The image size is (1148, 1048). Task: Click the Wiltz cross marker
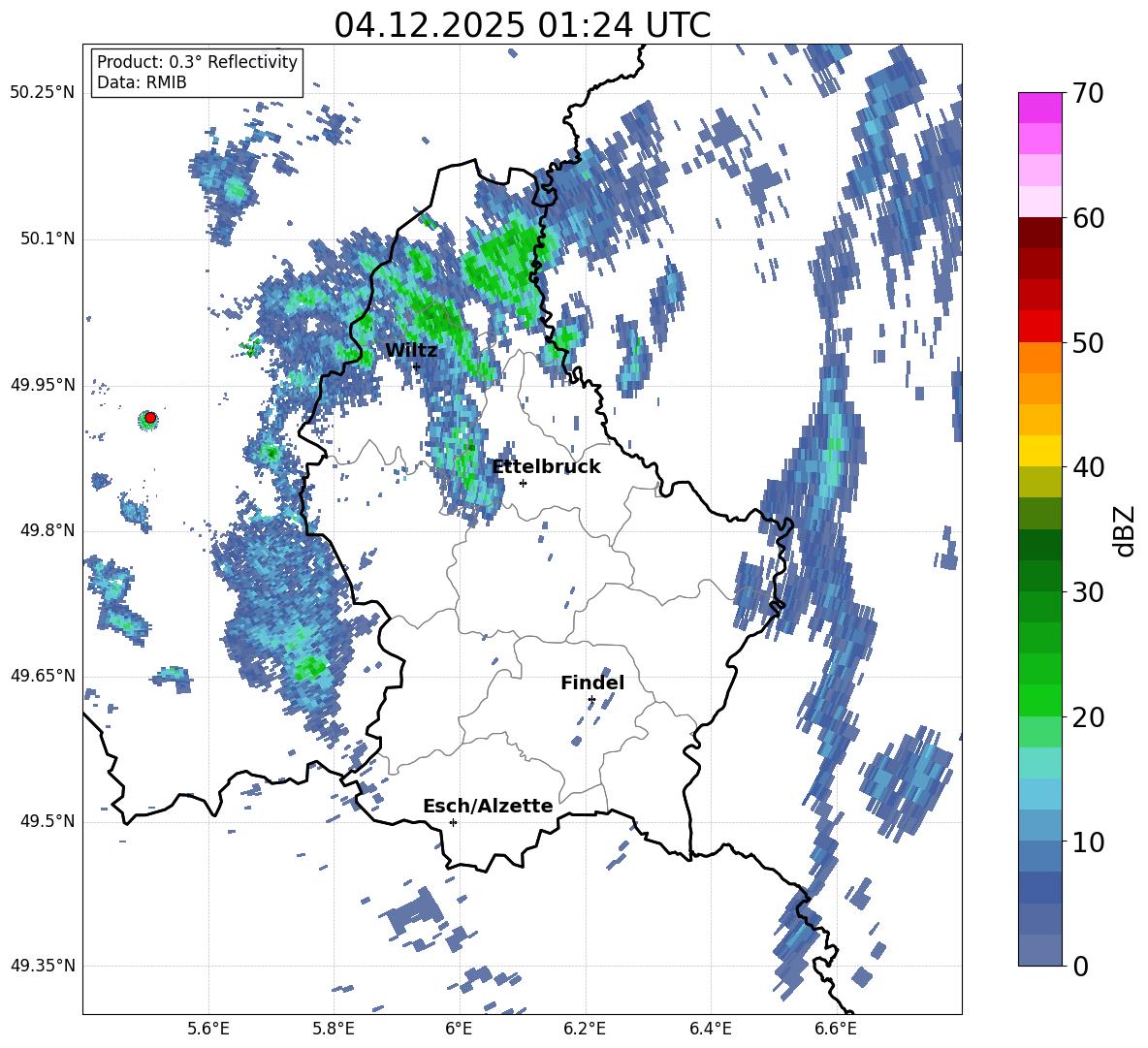click(x=416, y=366)
